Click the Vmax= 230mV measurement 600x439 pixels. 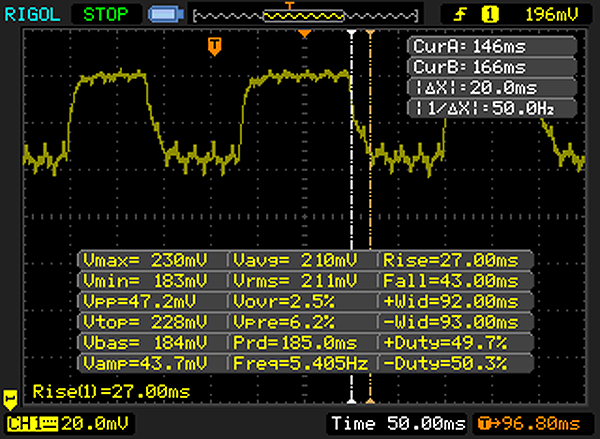(x=145, y=260)
